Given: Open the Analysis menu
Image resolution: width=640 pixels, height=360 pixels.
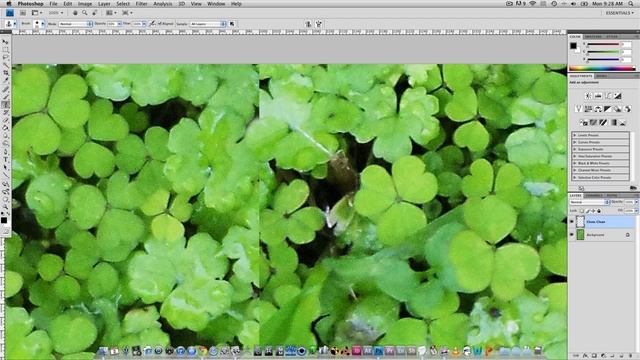Looking at the screenshot, I should 162,4.
